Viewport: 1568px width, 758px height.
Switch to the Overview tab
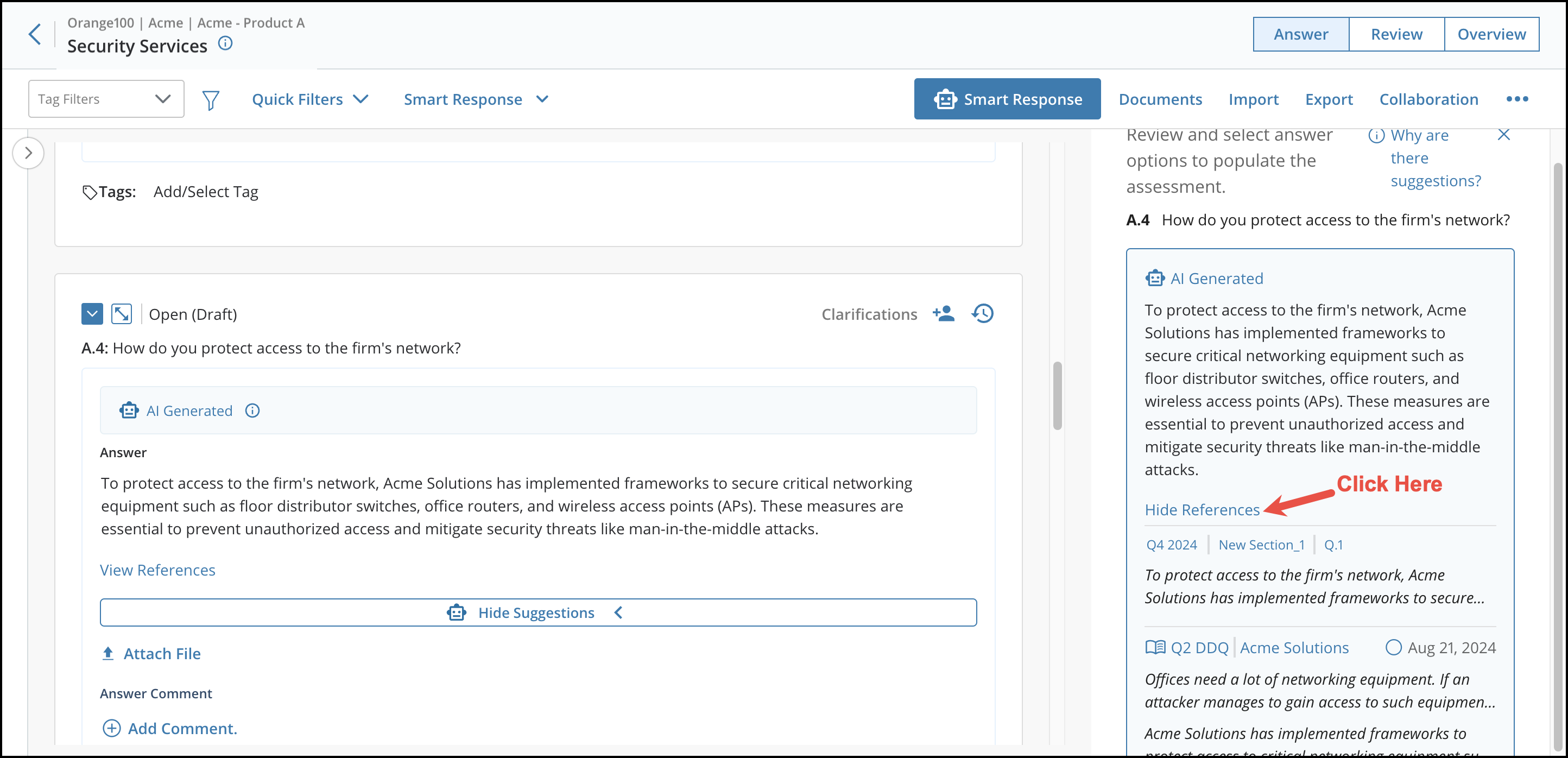click(x=1491, y=34)
